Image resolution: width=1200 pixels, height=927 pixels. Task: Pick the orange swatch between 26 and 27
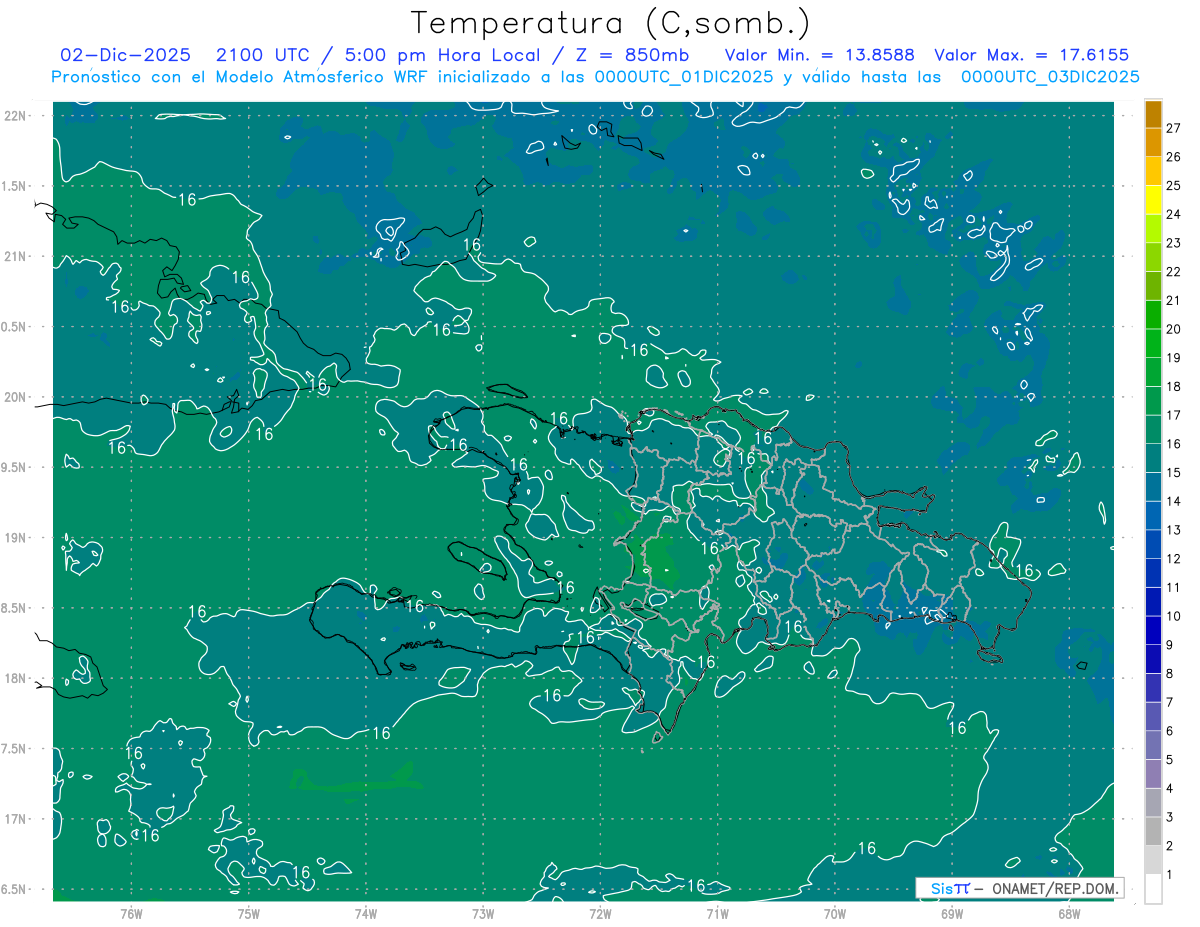tap(1153, 143)
